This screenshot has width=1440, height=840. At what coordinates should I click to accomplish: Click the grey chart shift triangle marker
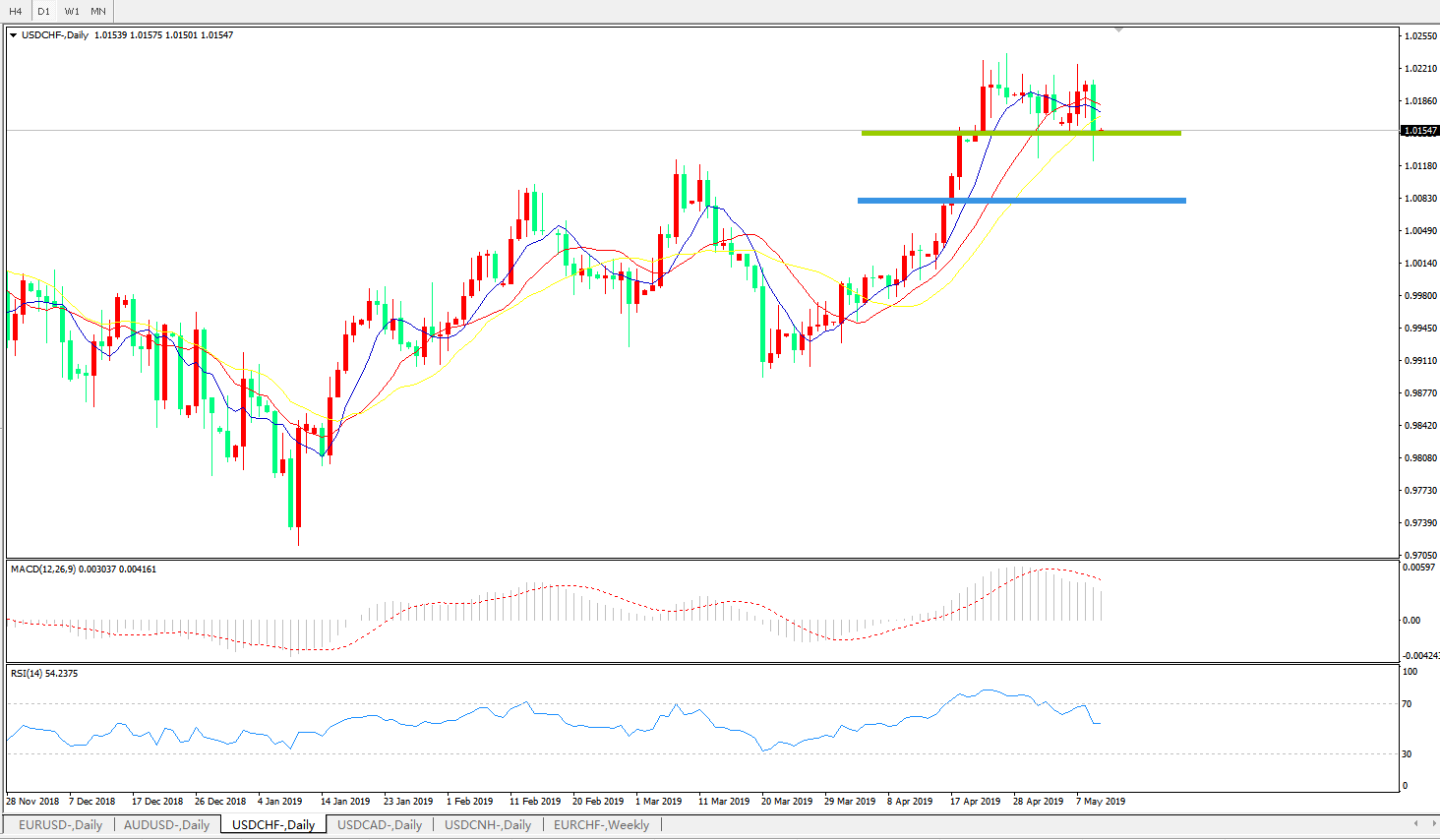point(1118,30)
